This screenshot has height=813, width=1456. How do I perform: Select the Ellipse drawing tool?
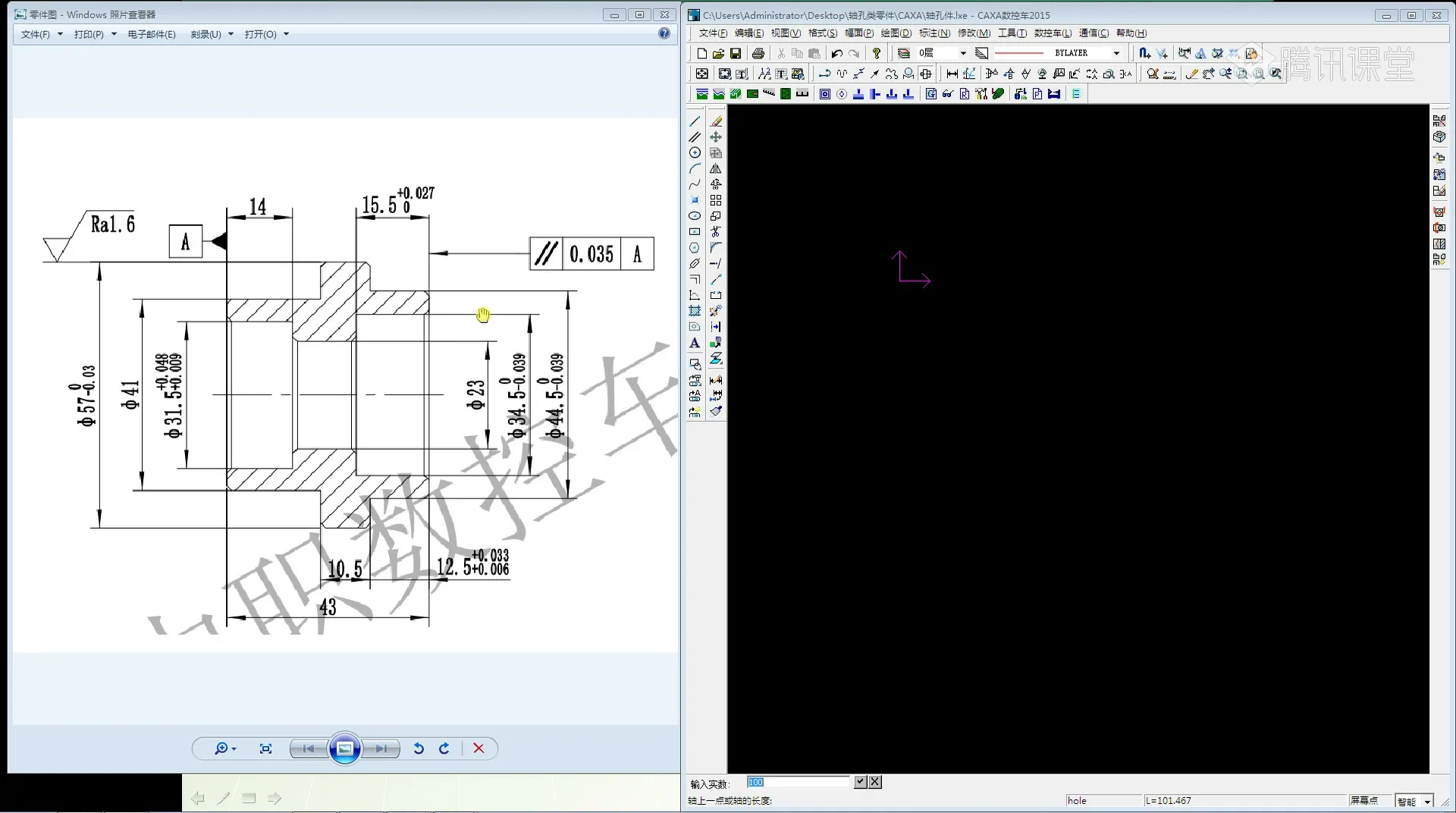click(695, 216)
